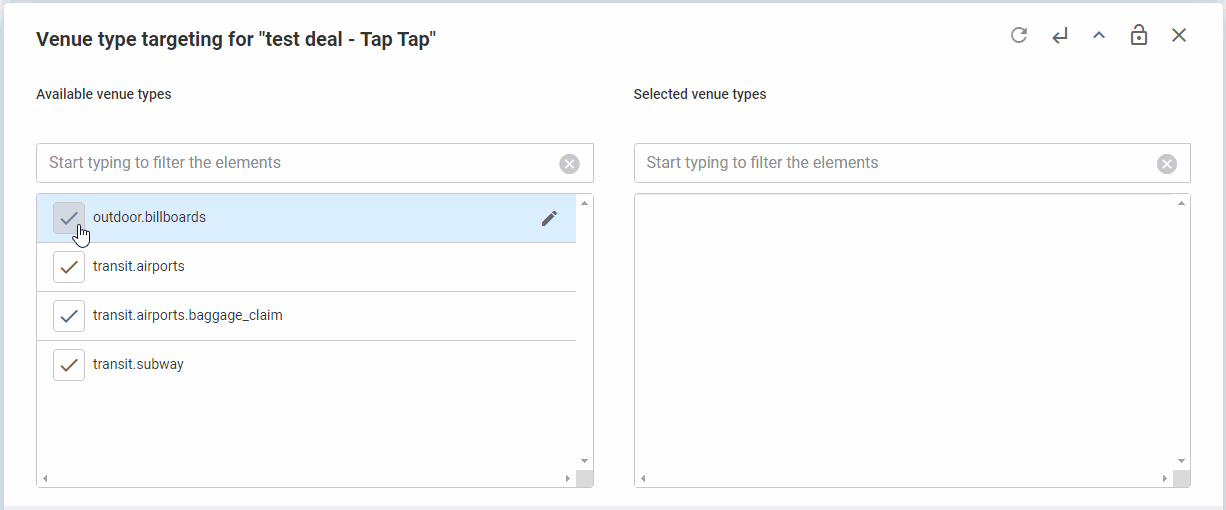The image size is (1226, 510).
Task: Close the venue type targeting dialog
Action: 1179,36
